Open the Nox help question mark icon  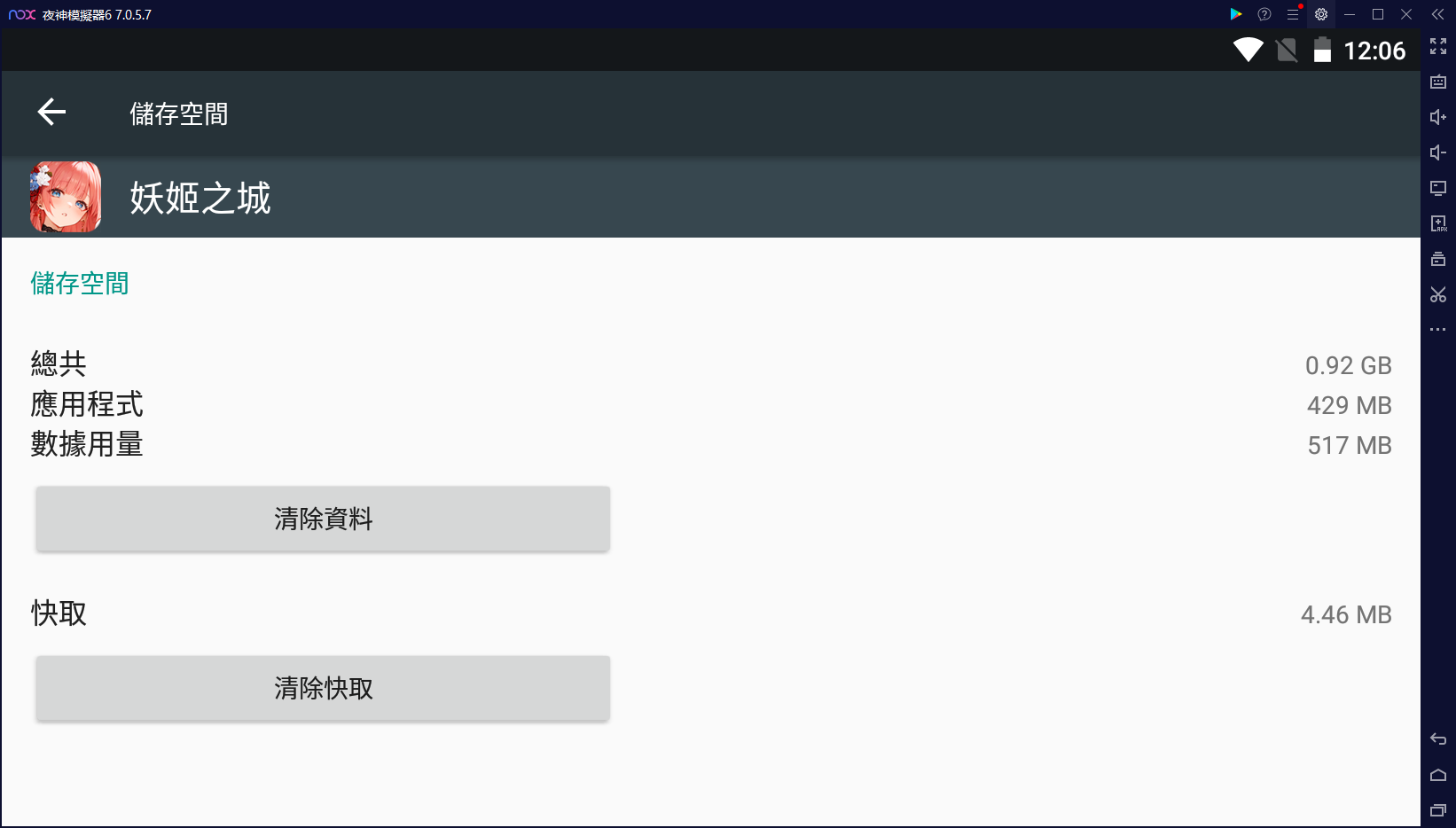1264,14
